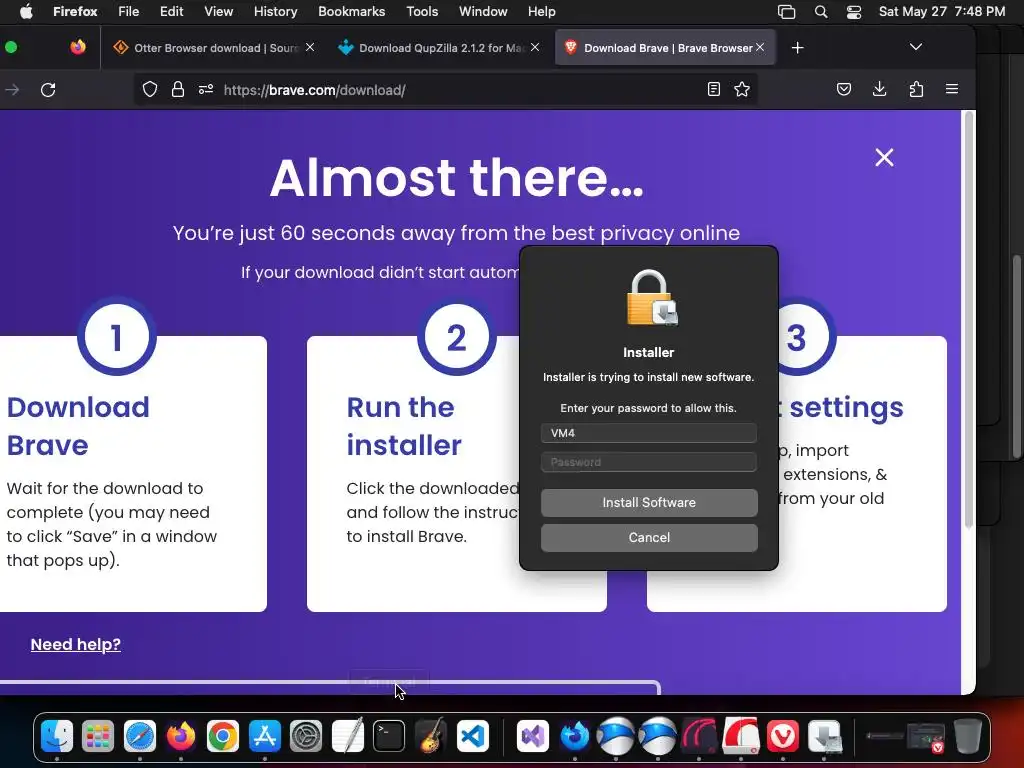Open the Window menu
This screenshot has height=768, width=1024.
pyautogui.click(x=483, y=11)
